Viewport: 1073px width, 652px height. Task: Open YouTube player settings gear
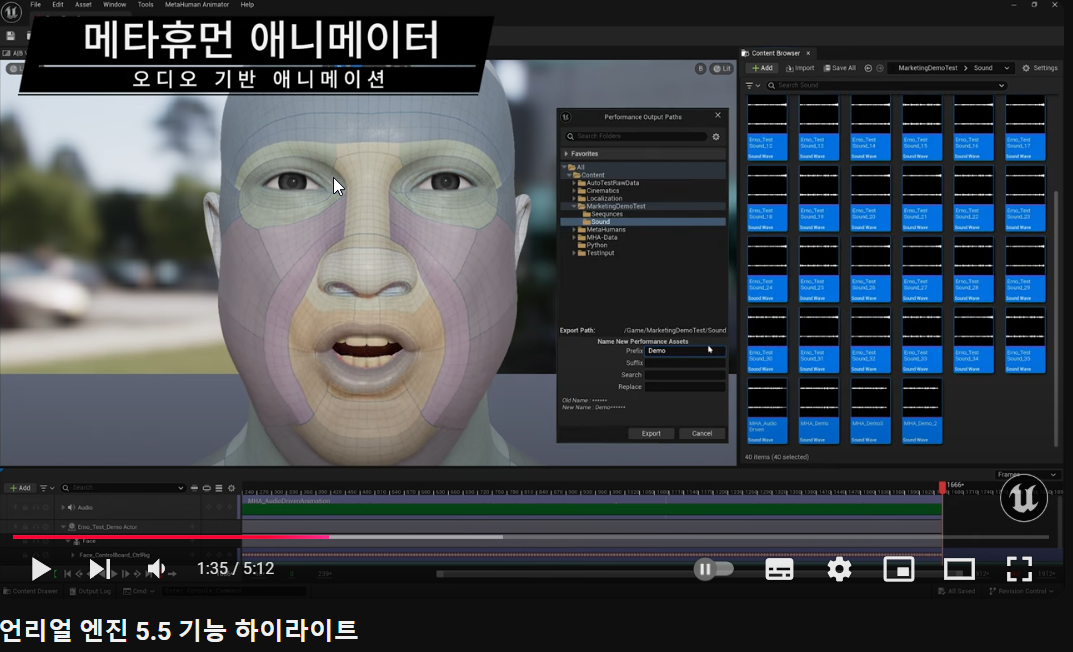click(x=839, y=569)
